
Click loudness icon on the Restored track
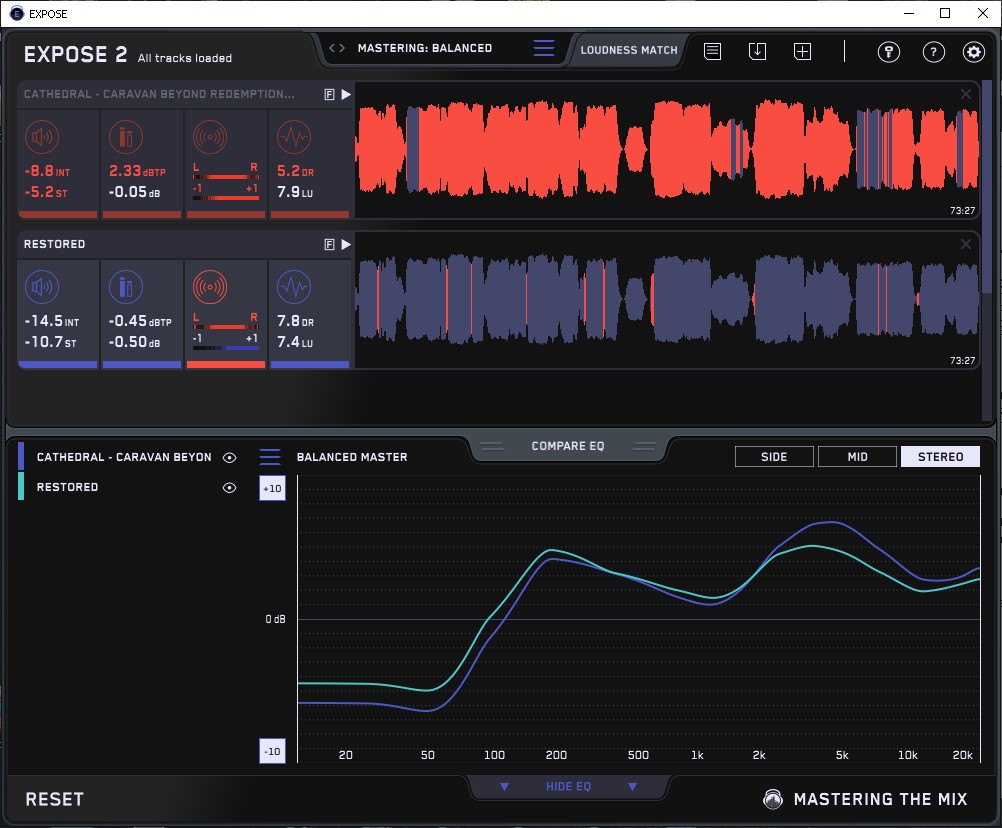(42, 289)
